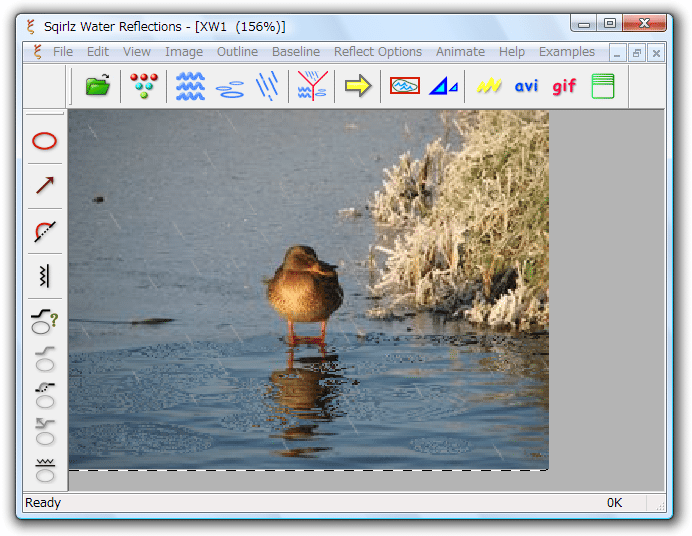This screenshot has width=692, height=536.
Task: Click the red Y customize ripples icon
Action: [312, 85]
